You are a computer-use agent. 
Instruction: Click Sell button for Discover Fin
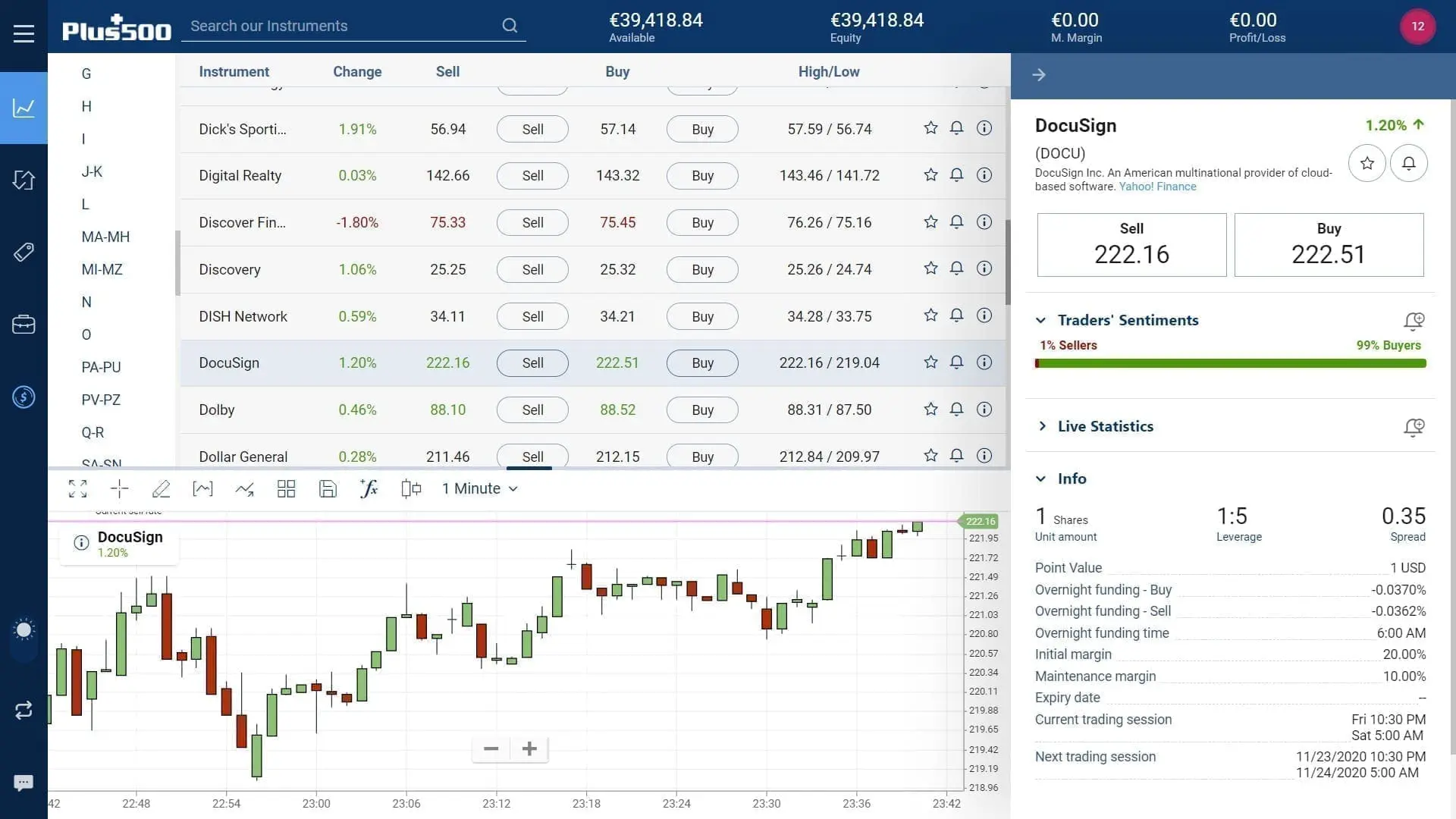(532, 222)
